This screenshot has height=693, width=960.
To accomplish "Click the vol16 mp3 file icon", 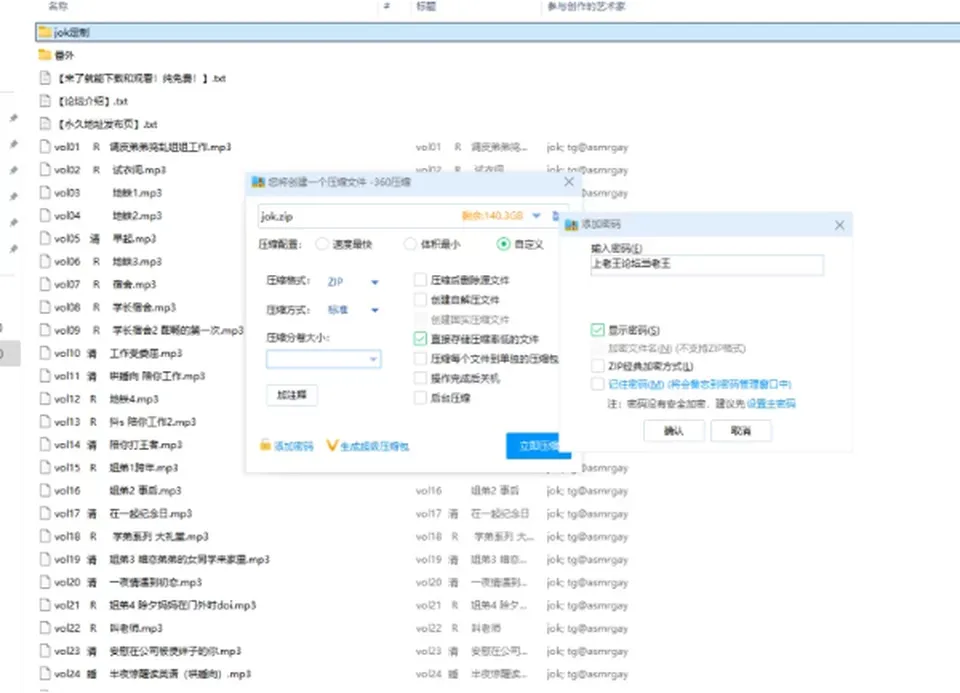I will pos(45,490).
